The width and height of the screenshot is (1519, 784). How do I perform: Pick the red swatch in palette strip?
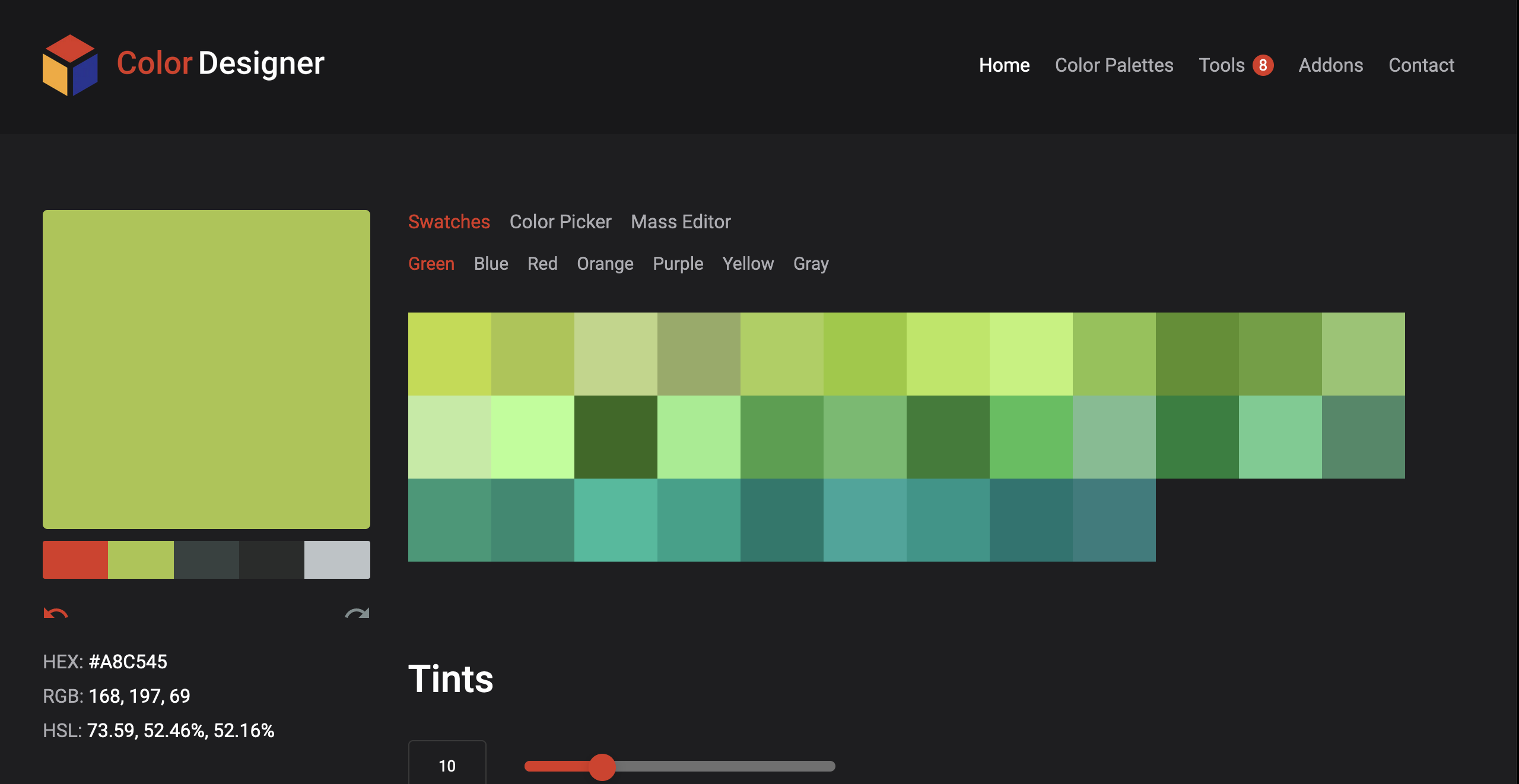75,560
